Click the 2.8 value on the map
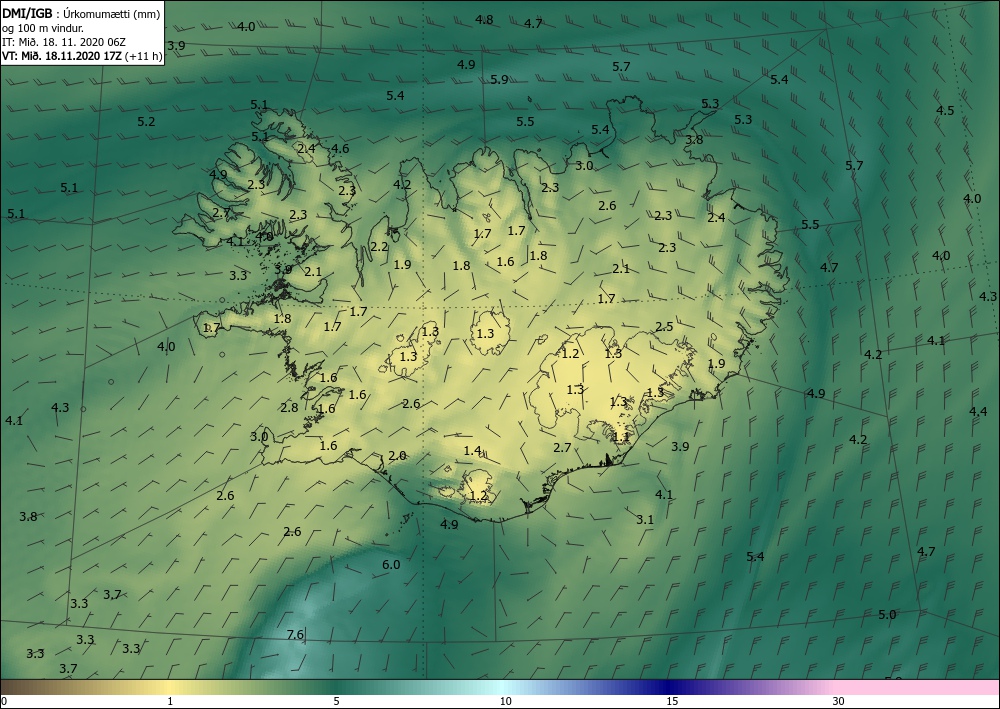Viewport: 1000px width, 709px height. 289,407
